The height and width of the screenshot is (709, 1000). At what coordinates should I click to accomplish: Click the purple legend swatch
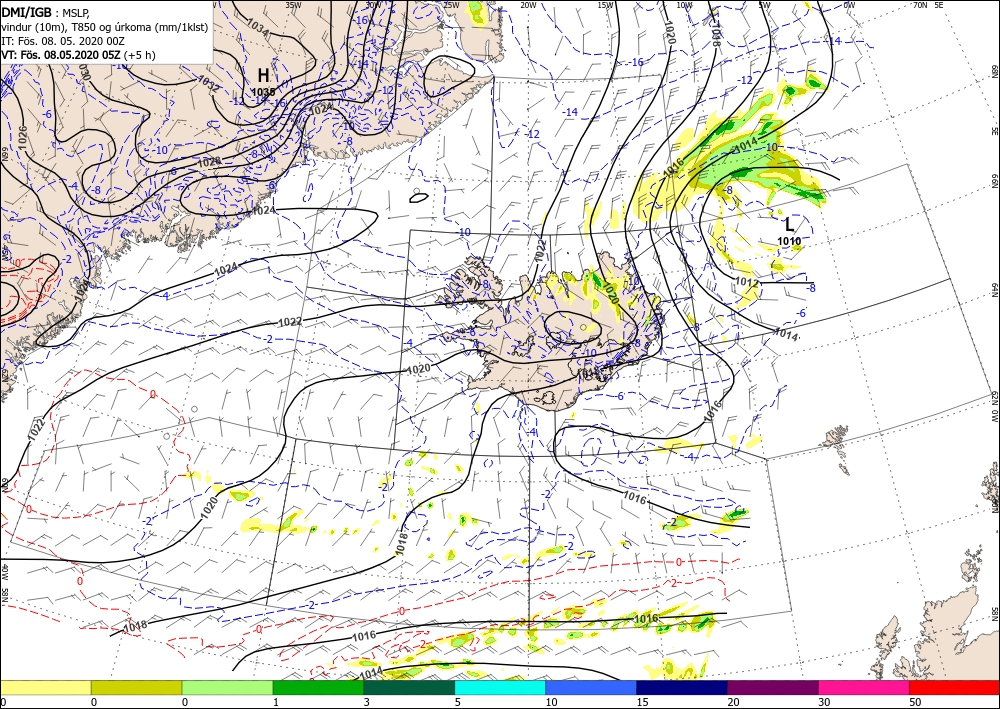coord(772,687)
